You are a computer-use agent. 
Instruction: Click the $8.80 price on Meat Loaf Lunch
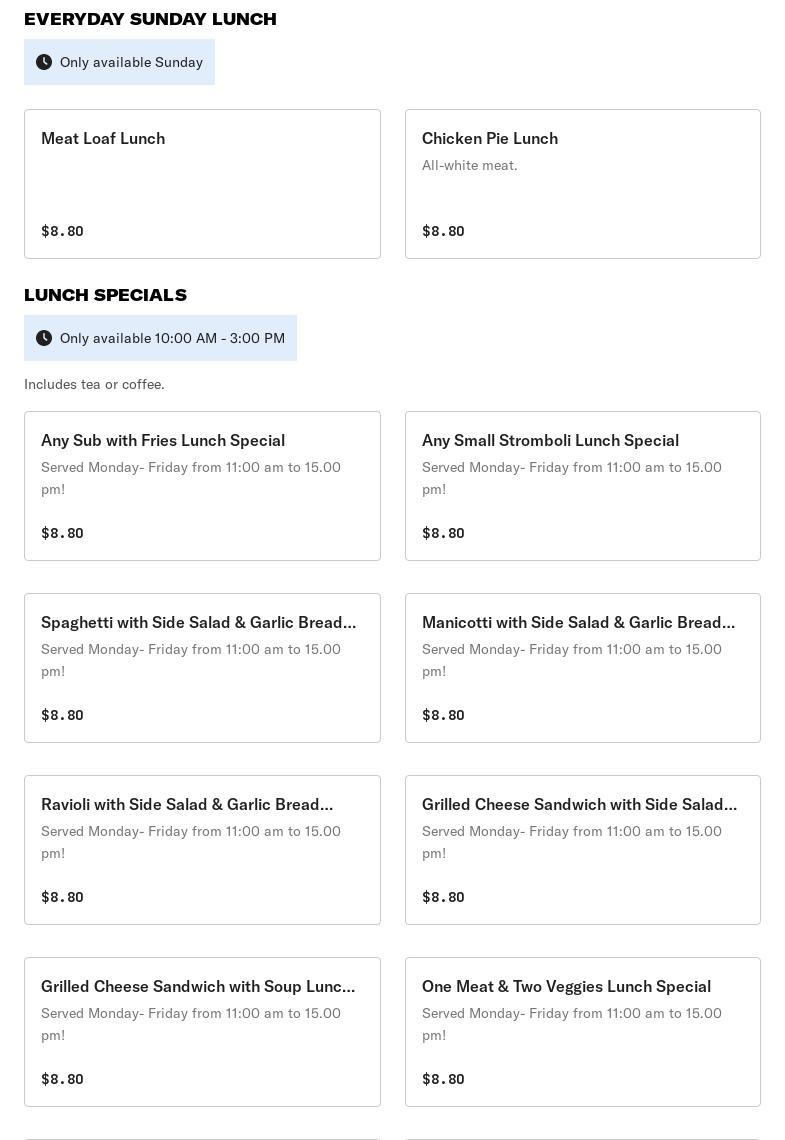(63, 231)
